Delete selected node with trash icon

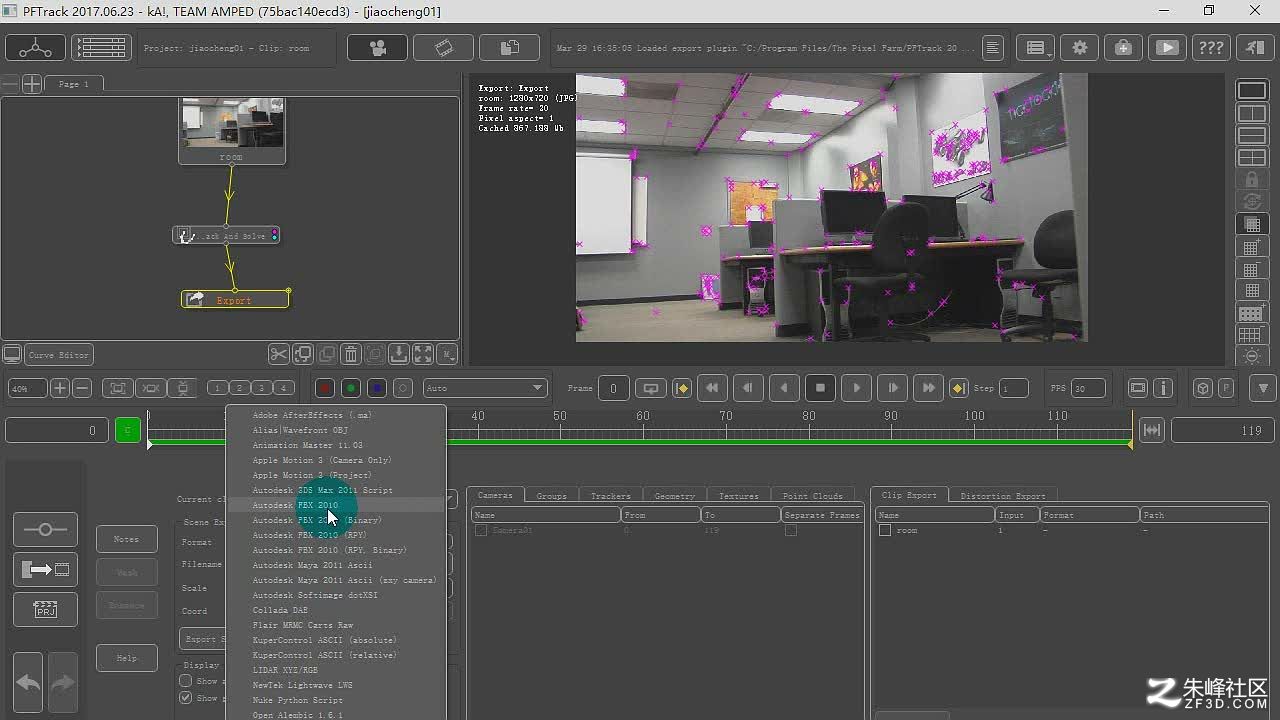pos(351,354)
